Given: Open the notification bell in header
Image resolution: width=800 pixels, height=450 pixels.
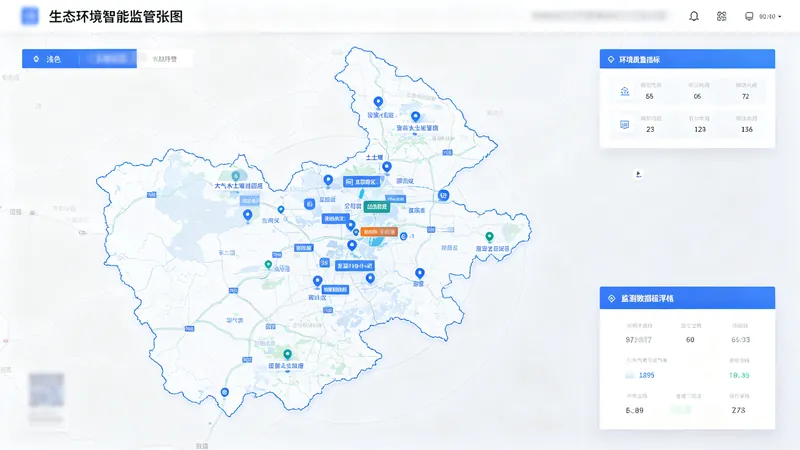Looking at the screenshot, I should (x=694, y=16).
